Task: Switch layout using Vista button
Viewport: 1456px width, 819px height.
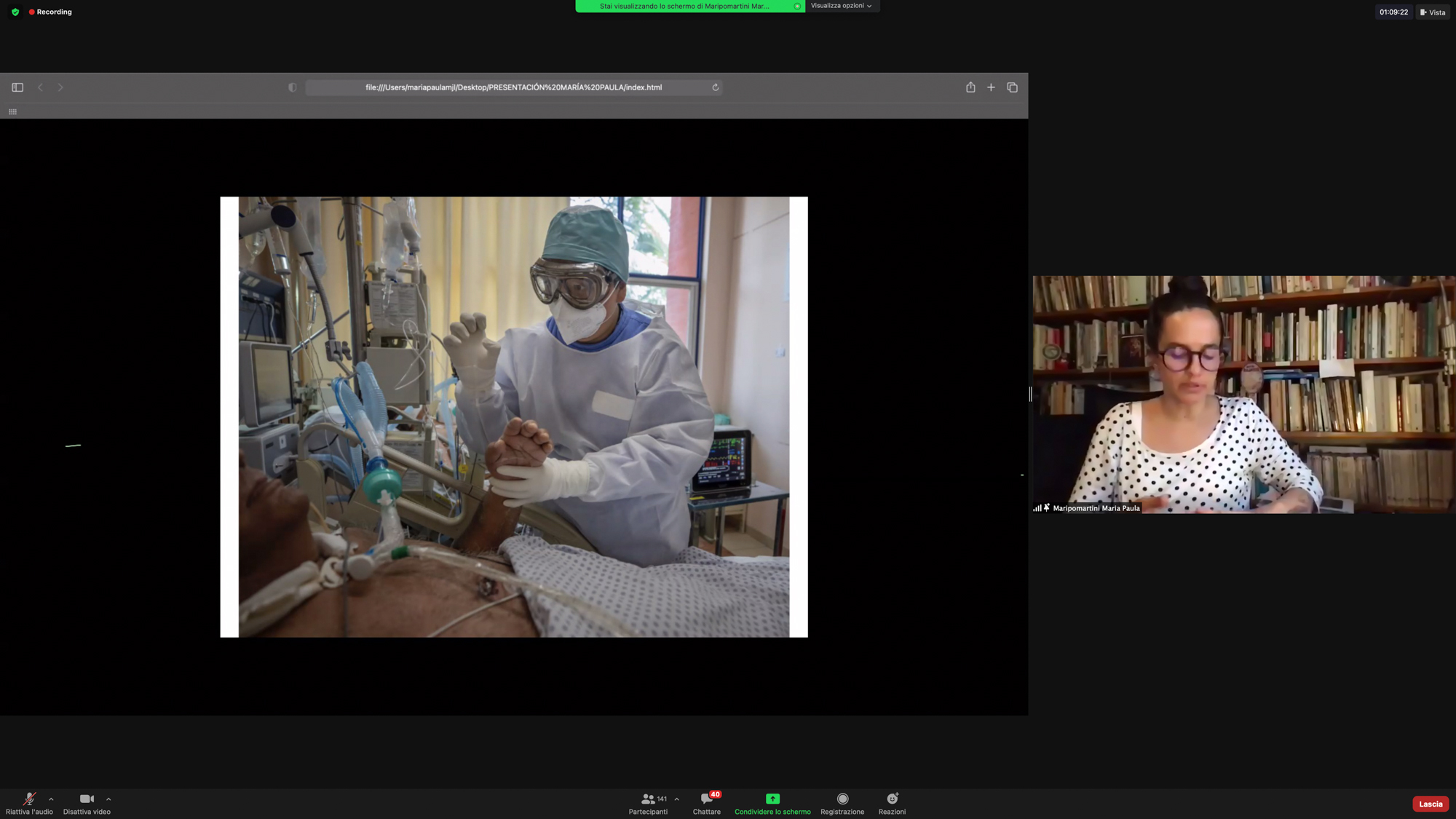Action: pos(1433,12)
